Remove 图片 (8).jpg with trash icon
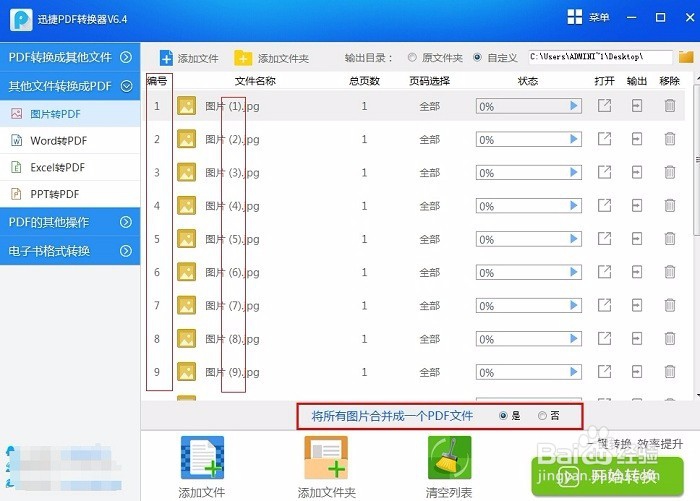This screenshot has width=700, height=501. point(670,339)
